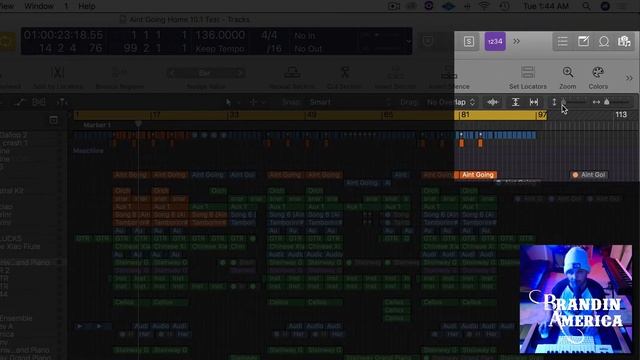Image resolution: width=640 pixels, height=360 pixels.
Task: Open Spotlight search icon
Action: [x=586, y=6]
